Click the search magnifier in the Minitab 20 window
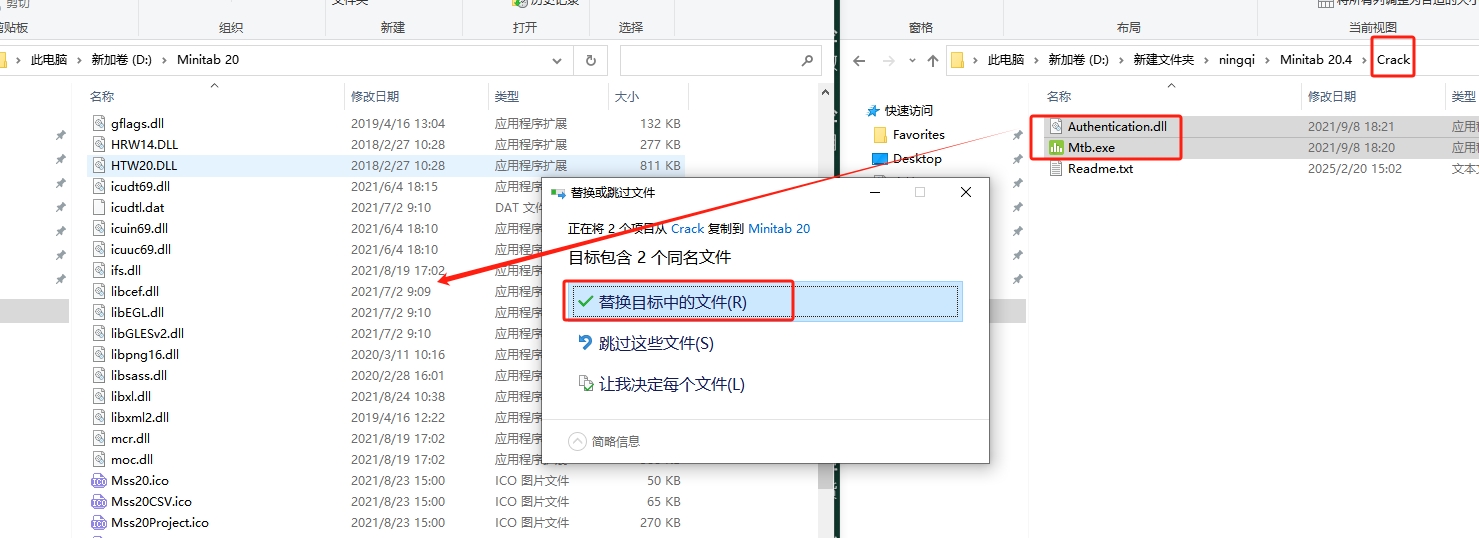Image resolution: width=1479 pixels, height=538 pixels. coord(808,60)
